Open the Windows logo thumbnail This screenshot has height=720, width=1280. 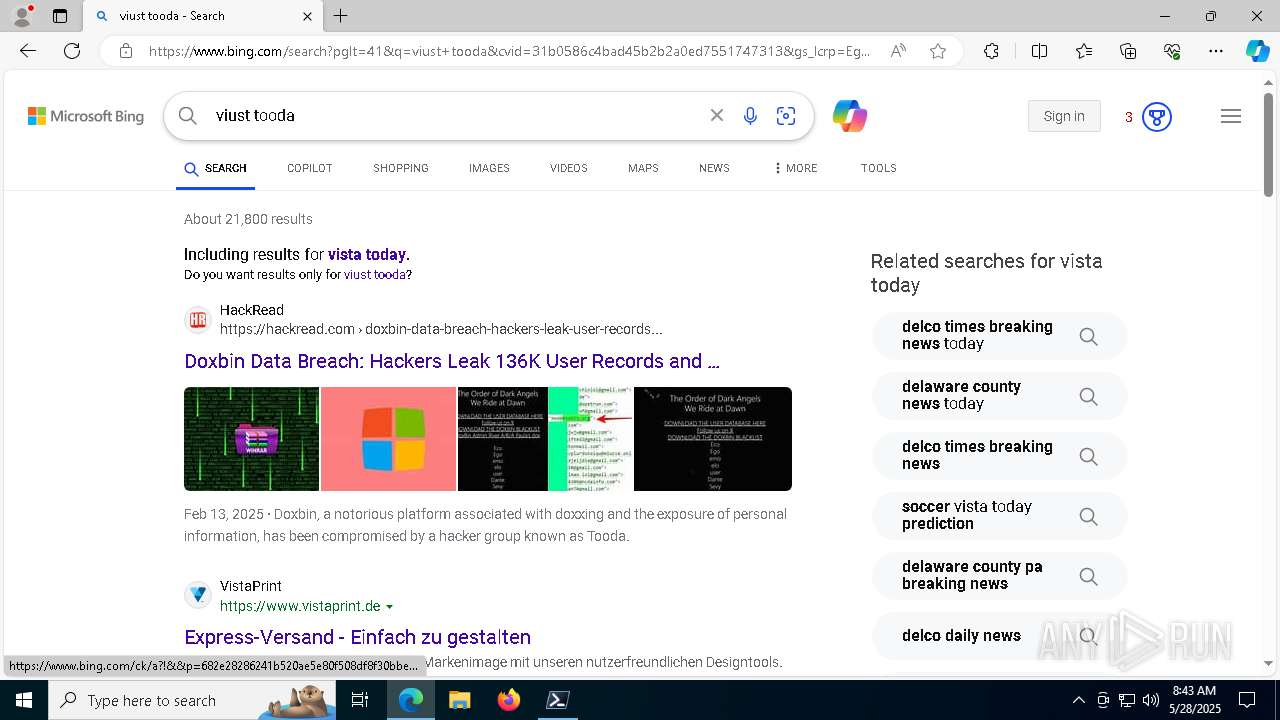[x=388, y=439]
